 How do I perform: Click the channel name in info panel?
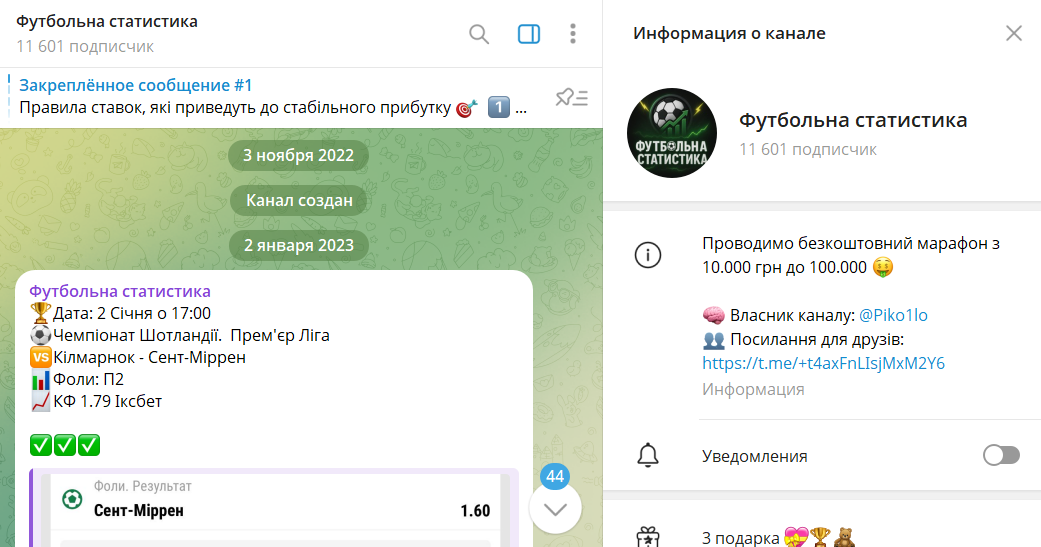point(853,120)
